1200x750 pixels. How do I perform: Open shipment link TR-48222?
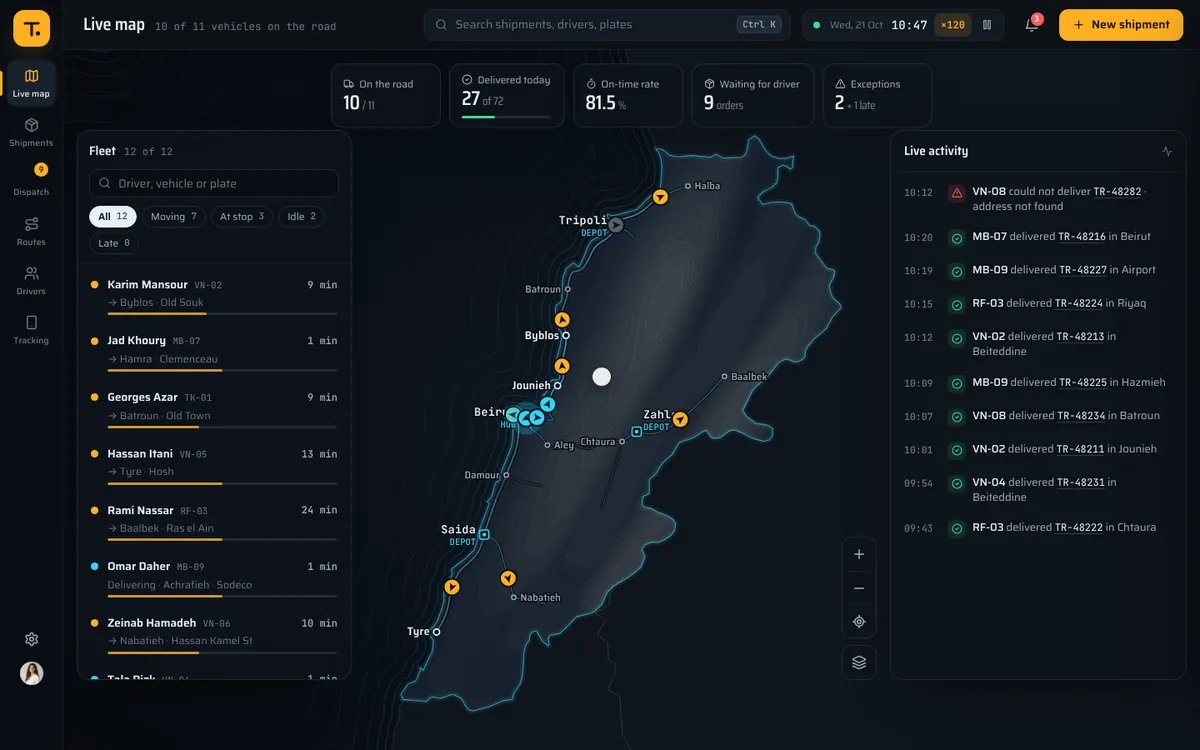pos(1079,527)
